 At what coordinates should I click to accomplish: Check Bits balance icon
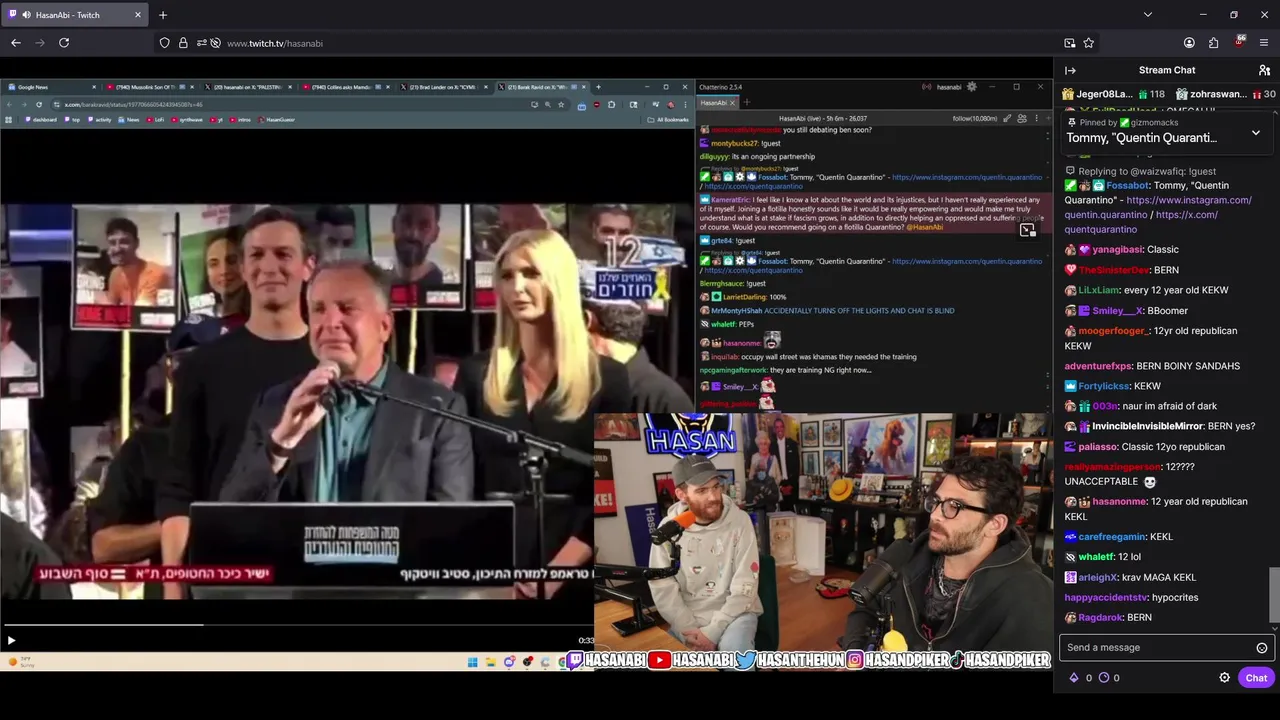coord(1075,678)
